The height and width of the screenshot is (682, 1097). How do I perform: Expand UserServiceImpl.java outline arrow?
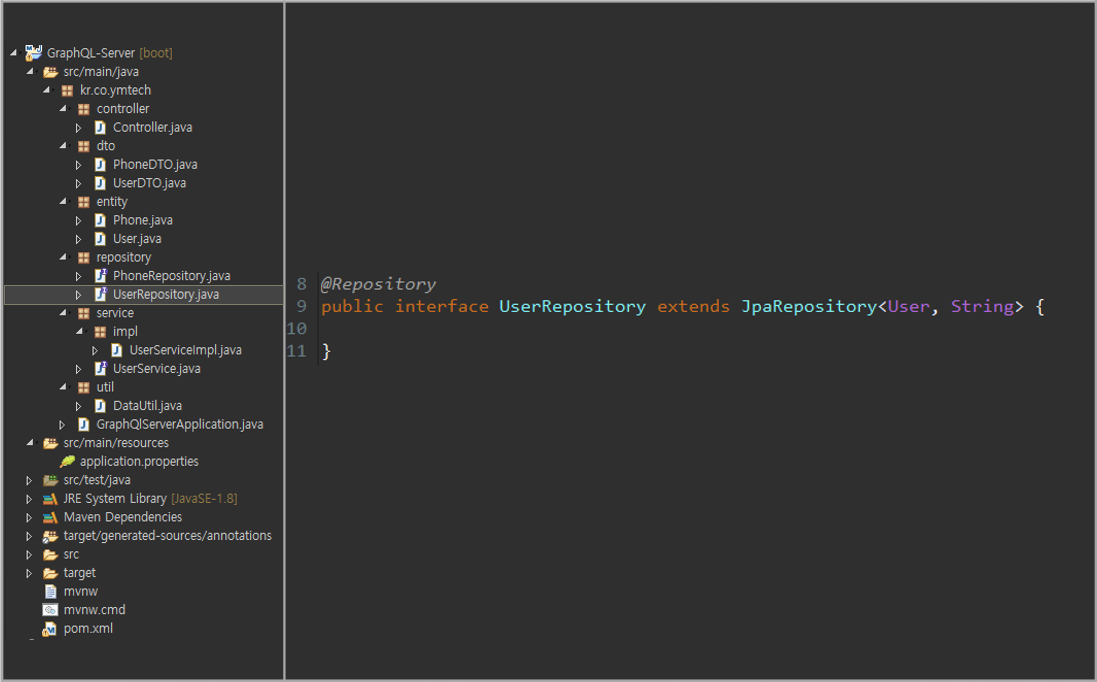pos(96,351)
